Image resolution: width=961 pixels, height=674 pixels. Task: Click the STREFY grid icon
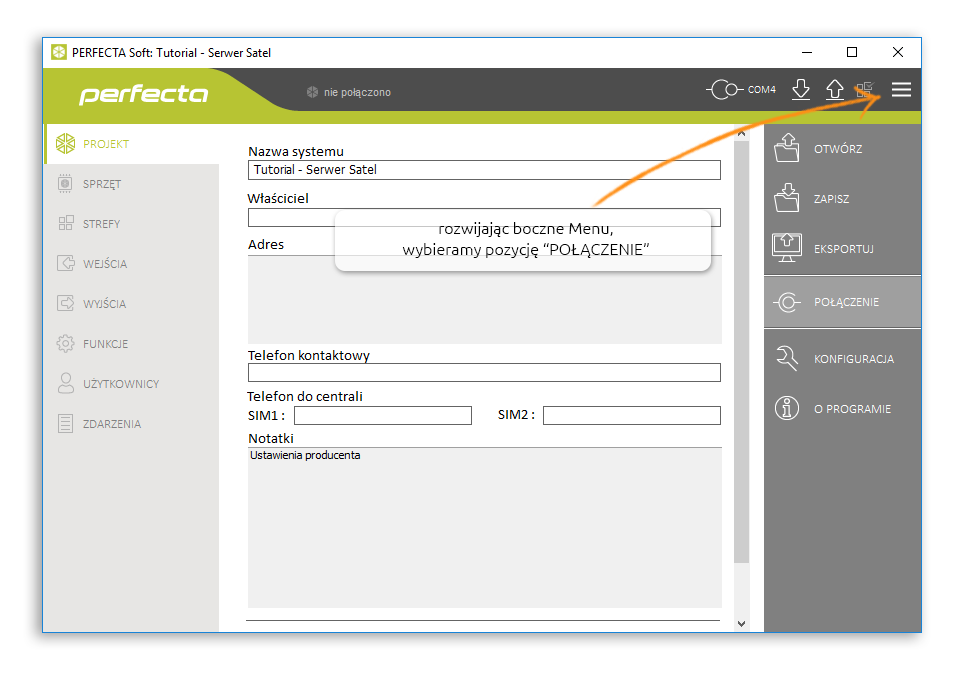66,223
